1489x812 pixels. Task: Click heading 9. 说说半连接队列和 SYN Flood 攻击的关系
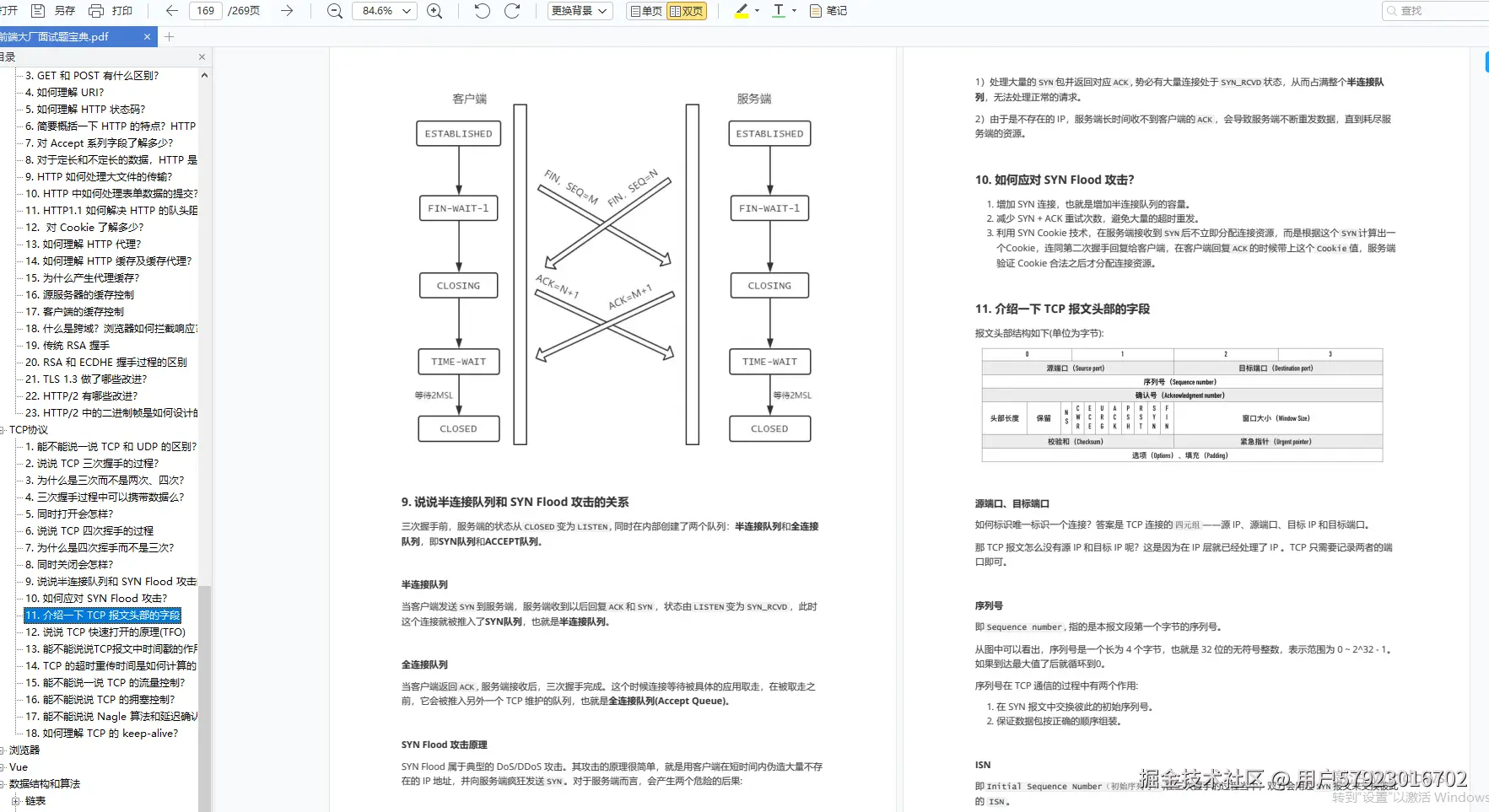[x=515, y=502]
